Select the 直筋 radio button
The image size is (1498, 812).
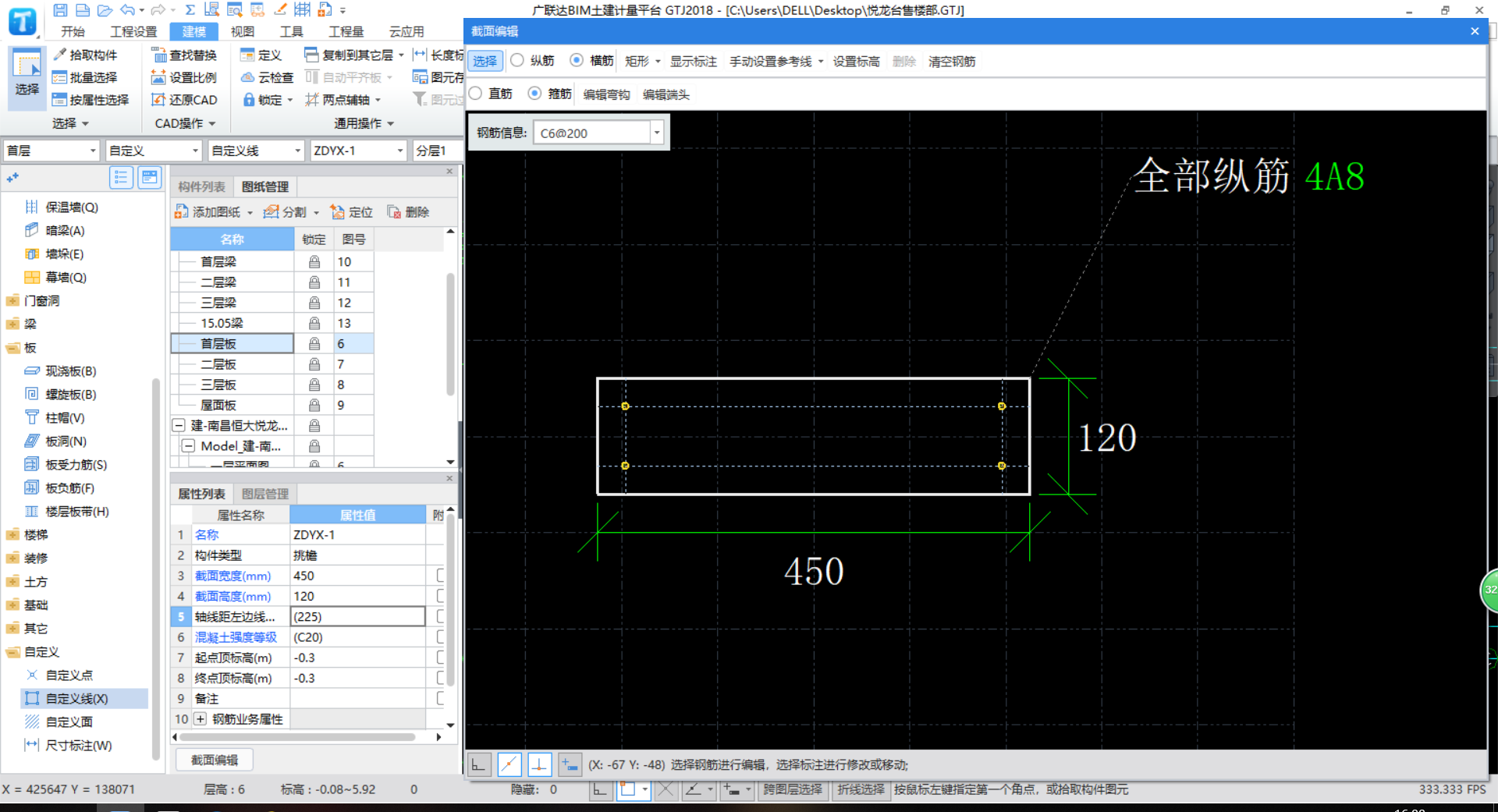coord(475,94)
